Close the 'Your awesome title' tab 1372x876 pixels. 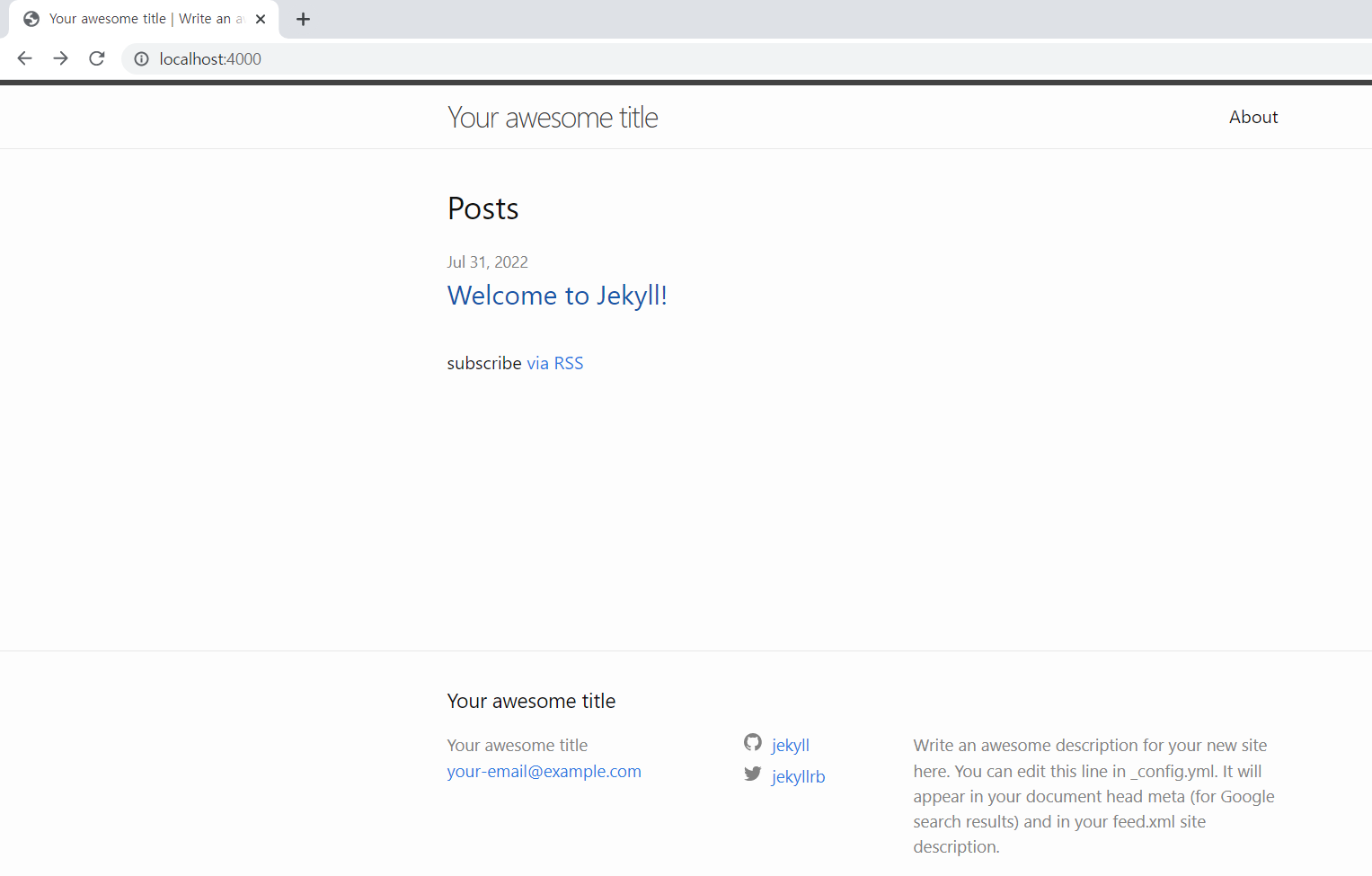click(261, 19)
